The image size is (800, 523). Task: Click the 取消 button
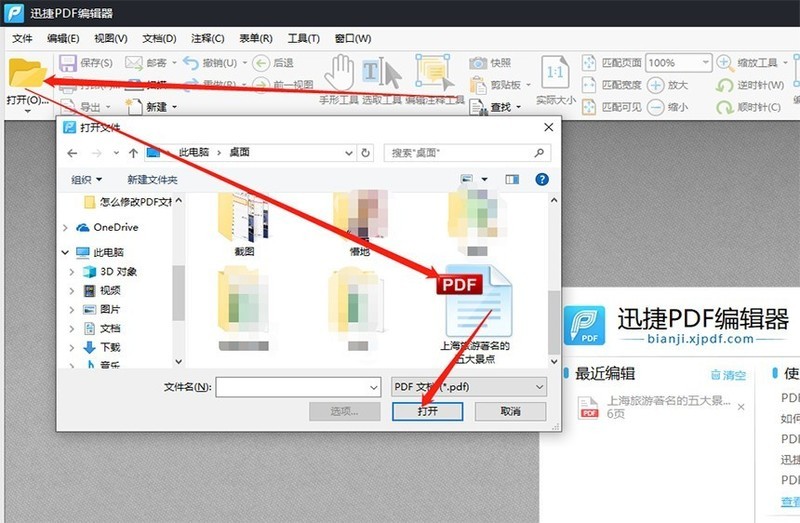510,411
